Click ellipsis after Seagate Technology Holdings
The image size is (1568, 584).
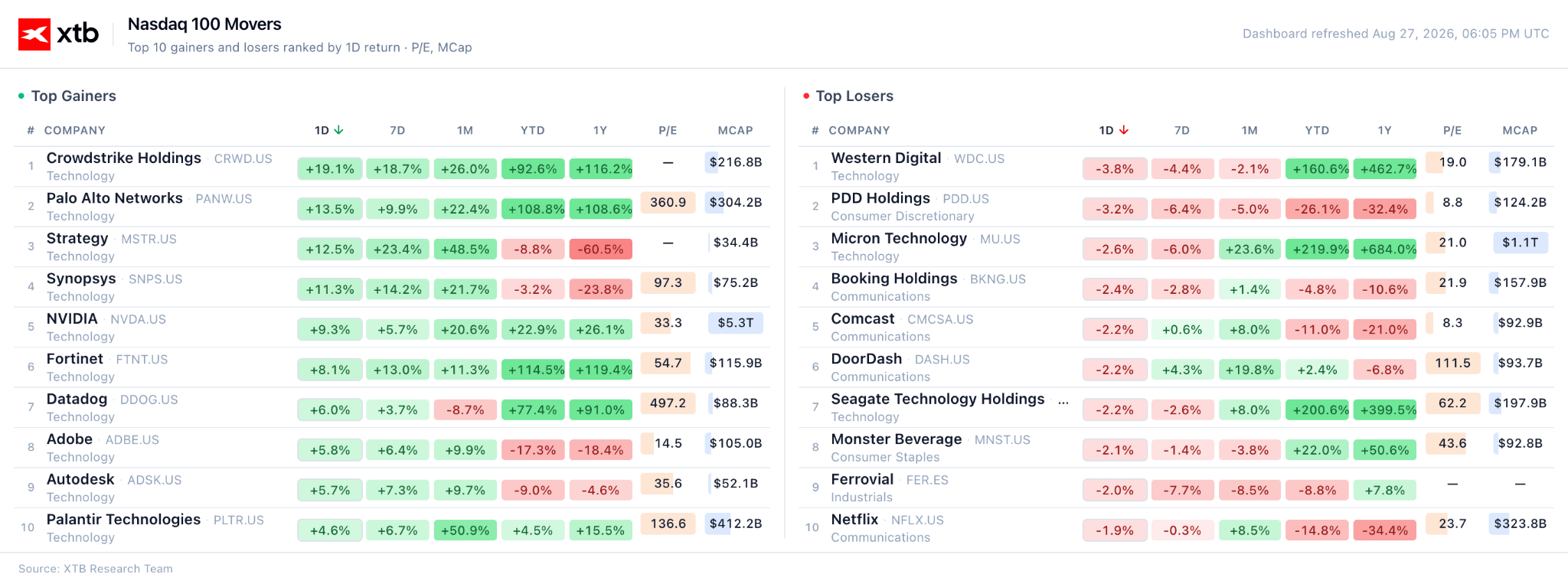point(1063,401)
